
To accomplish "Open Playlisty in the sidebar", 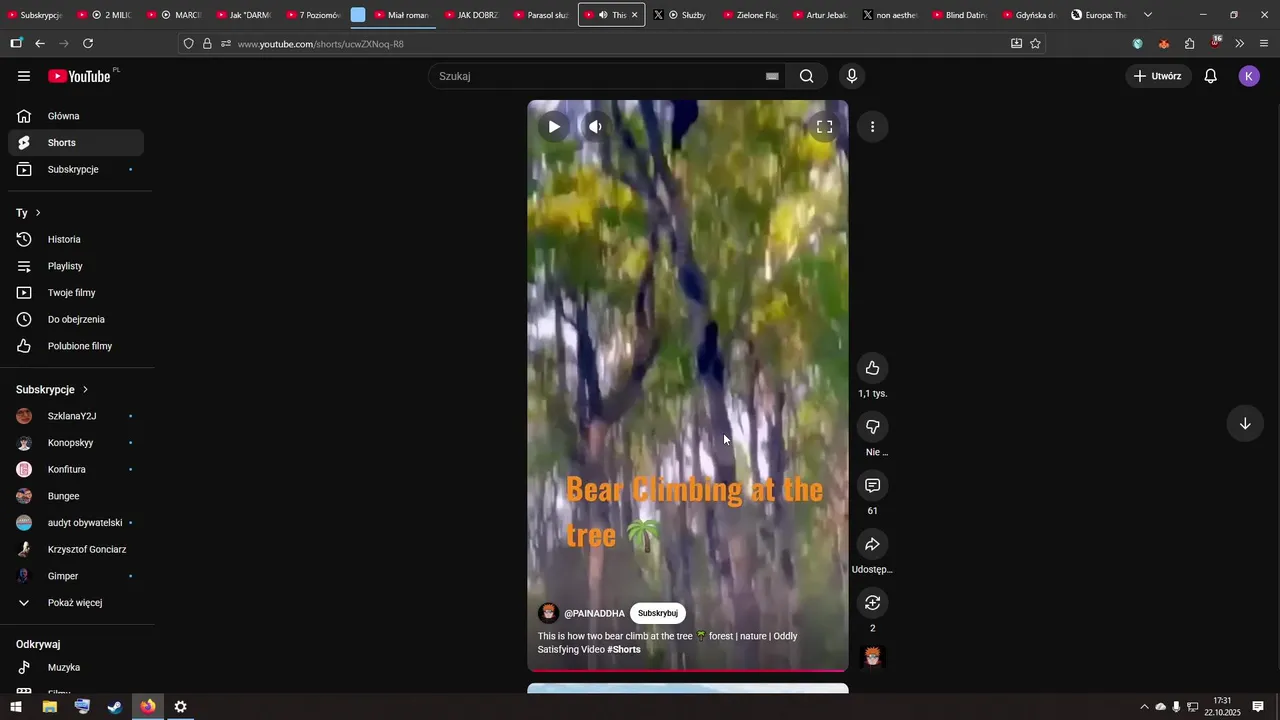I will click(x=76, y=267).
